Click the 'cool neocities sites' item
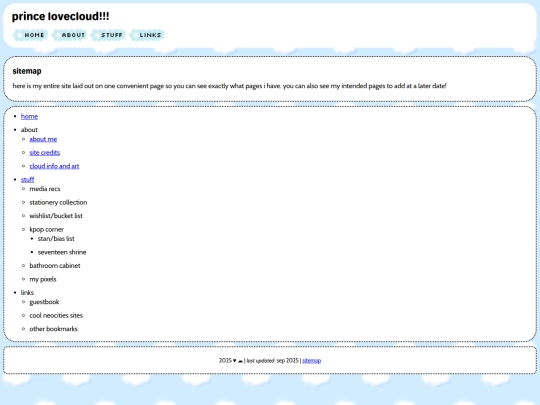 coord(56,315)
